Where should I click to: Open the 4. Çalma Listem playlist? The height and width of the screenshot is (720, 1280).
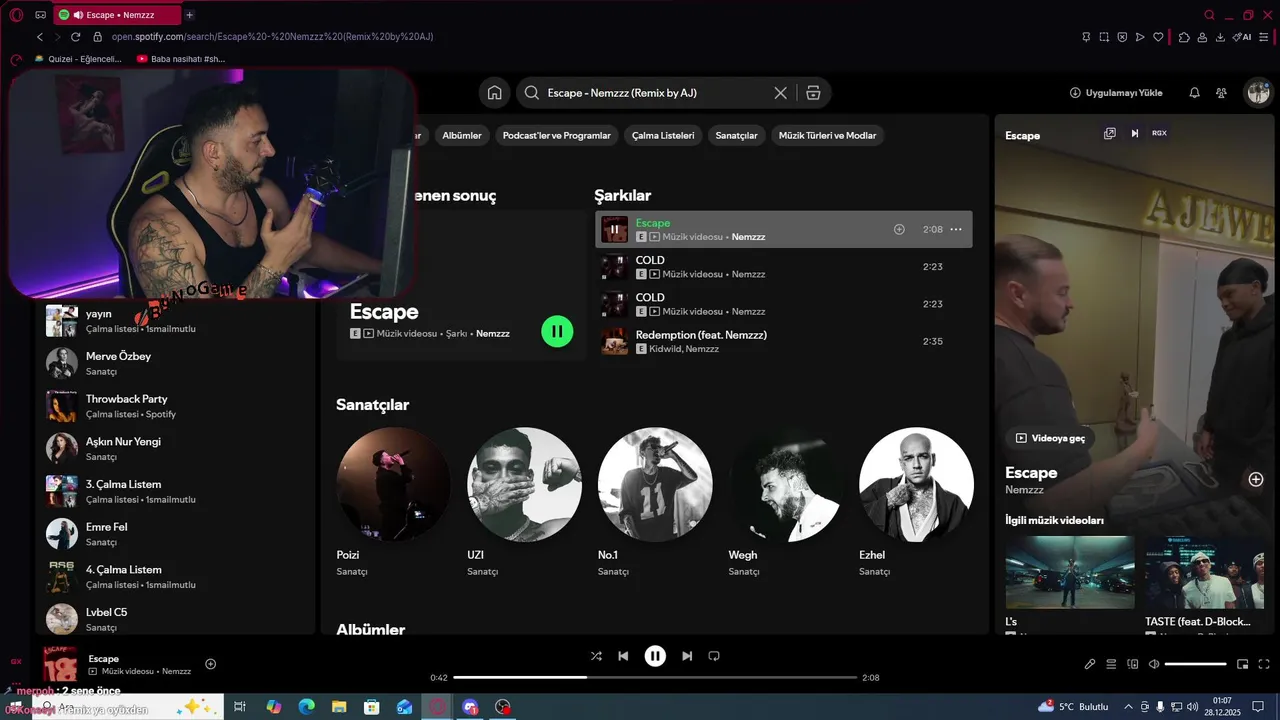[175, 576]
